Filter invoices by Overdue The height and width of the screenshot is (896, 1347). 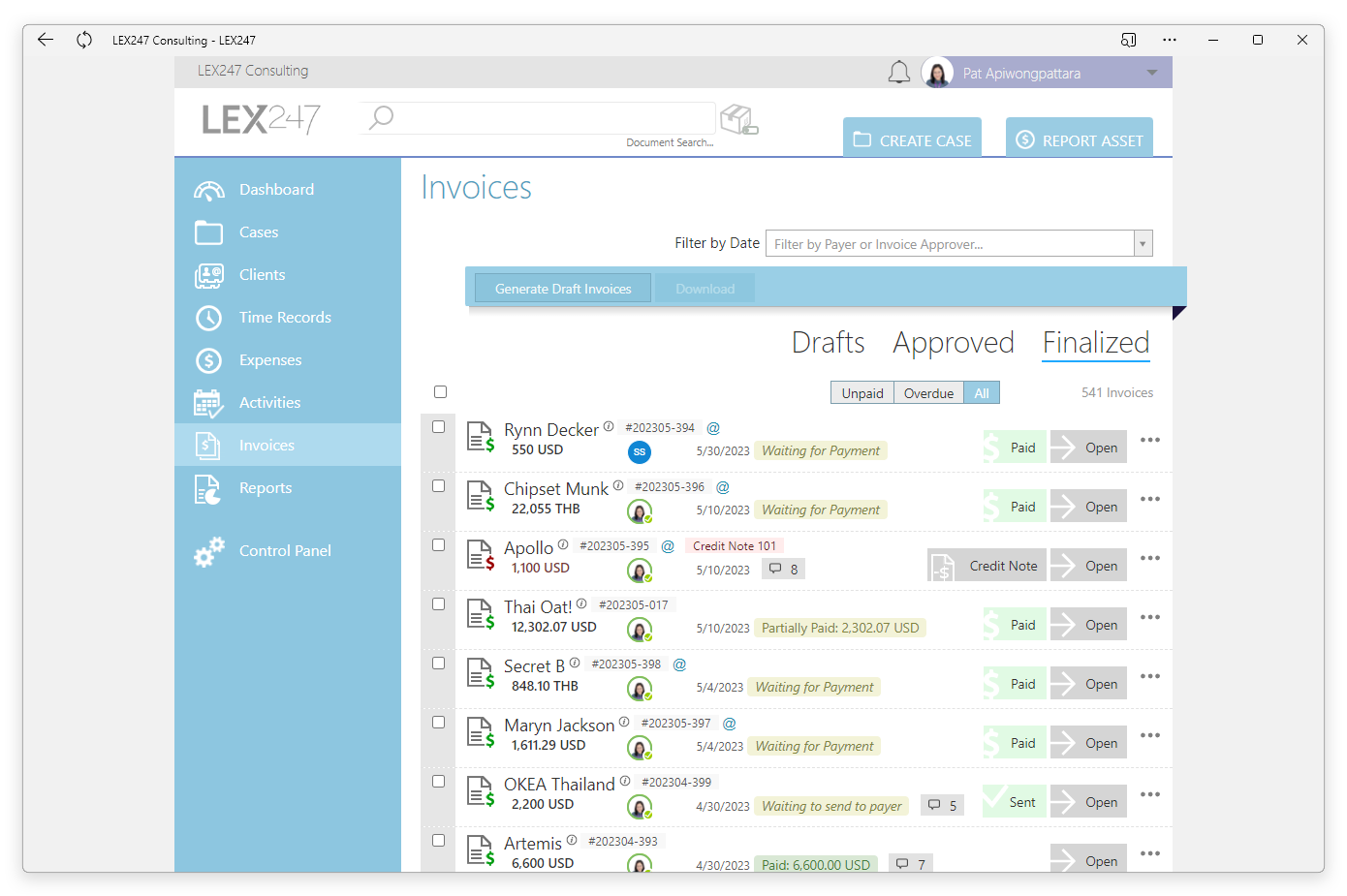click(928, 393)
